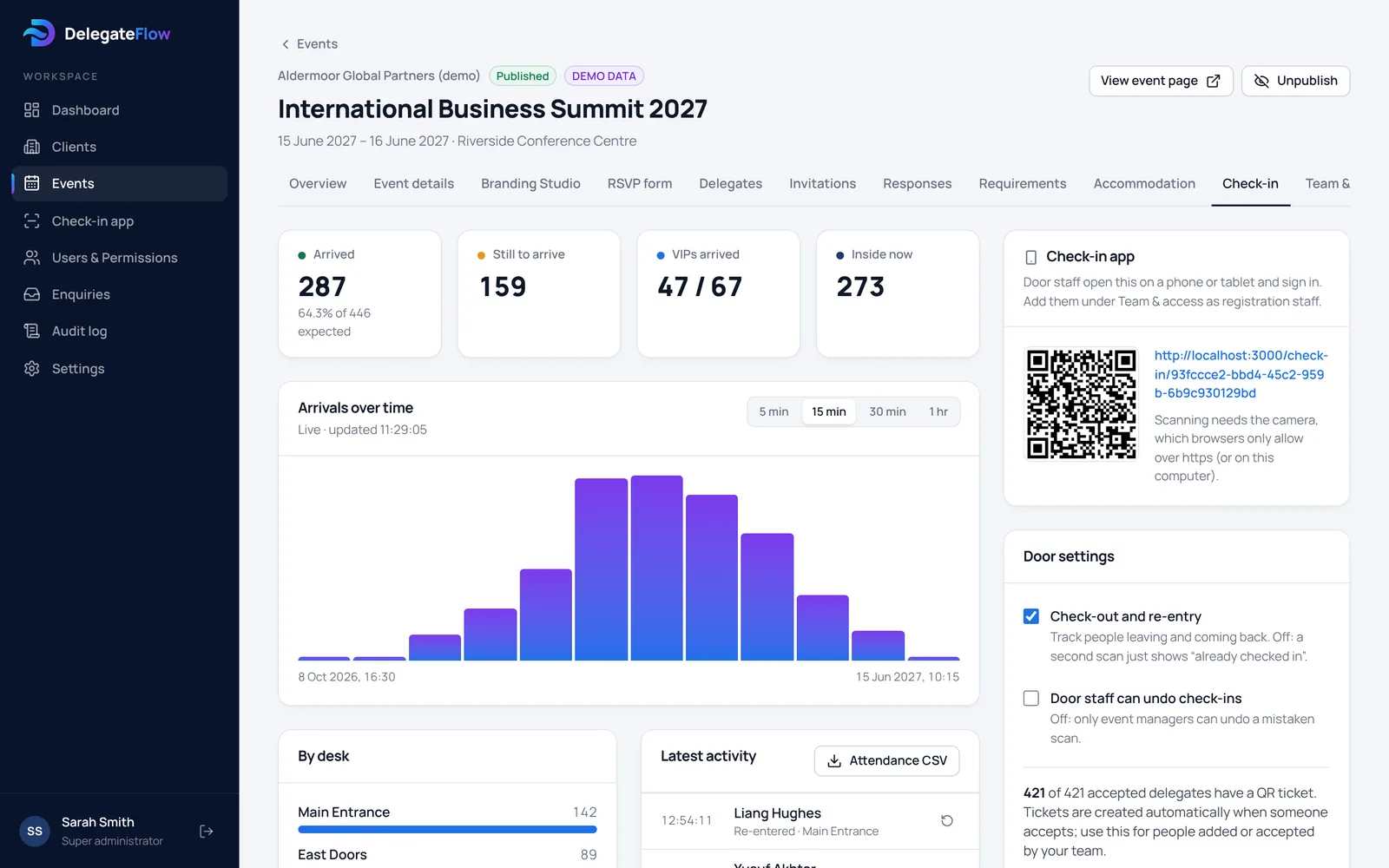Viewport: 1389px width, 868px height.
Task: Open Users & Permissions
Action: point(120,258)
